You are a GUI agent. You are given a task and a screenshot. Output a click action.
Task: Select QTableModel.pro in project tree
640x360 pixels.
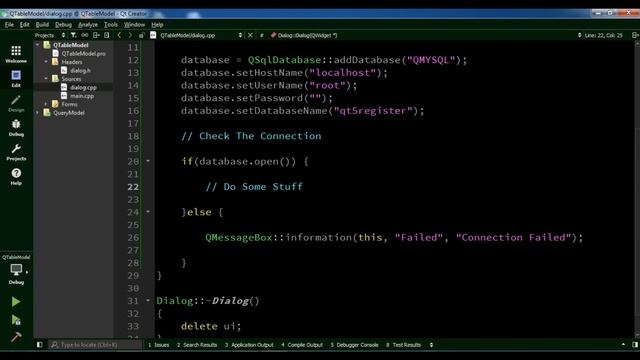click(83, 53)
